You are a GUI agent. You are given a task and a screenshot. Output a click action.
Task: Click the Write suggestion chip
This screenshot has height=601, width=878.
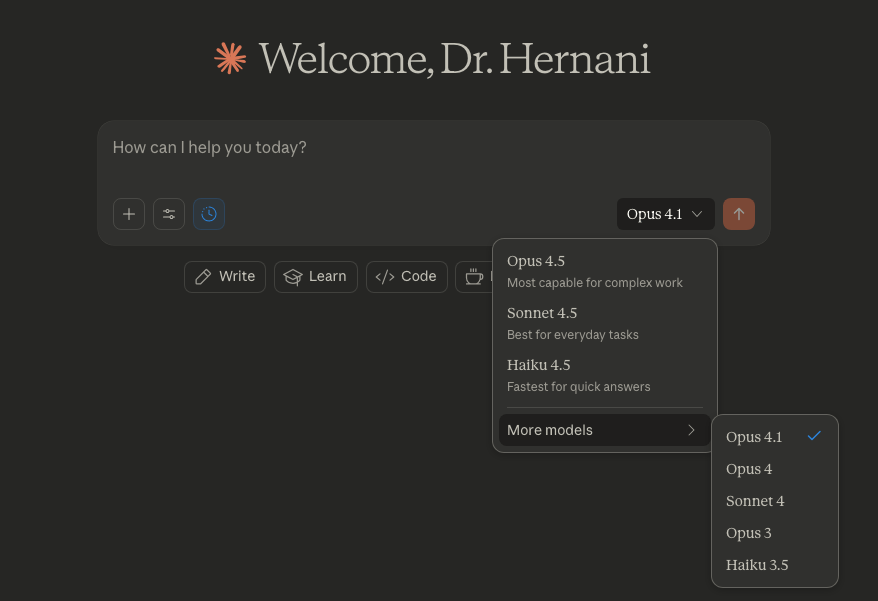(225, 277)
